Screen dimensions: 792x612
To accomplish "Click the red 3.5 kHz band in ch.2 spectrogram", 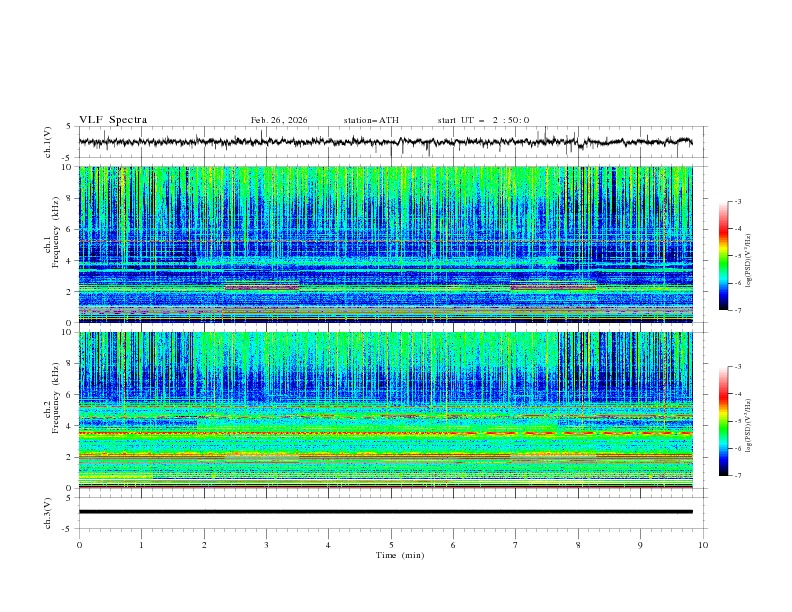I will (385, 433).
